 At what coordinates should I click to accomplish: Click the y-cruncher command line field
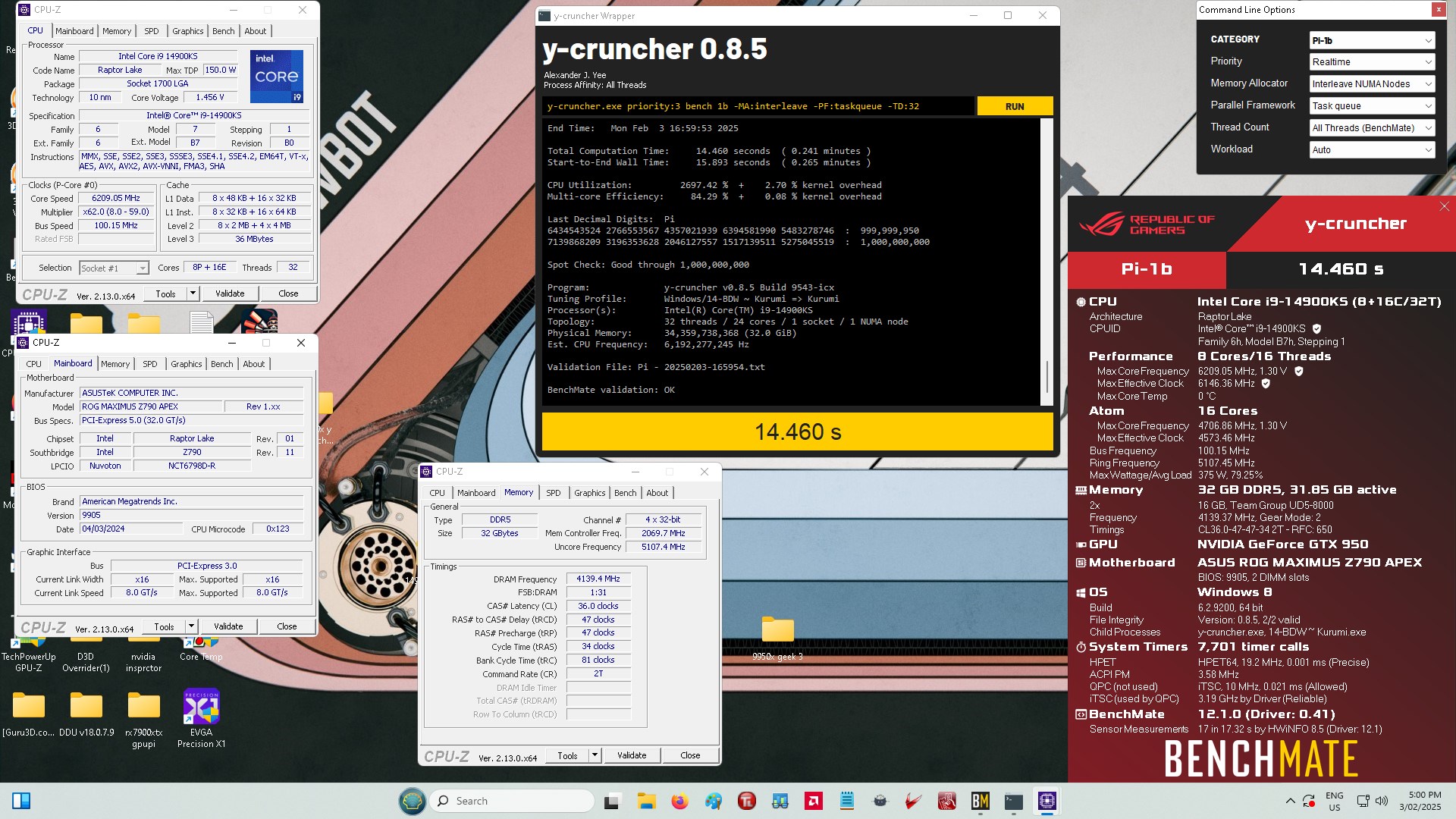[758, 106]
